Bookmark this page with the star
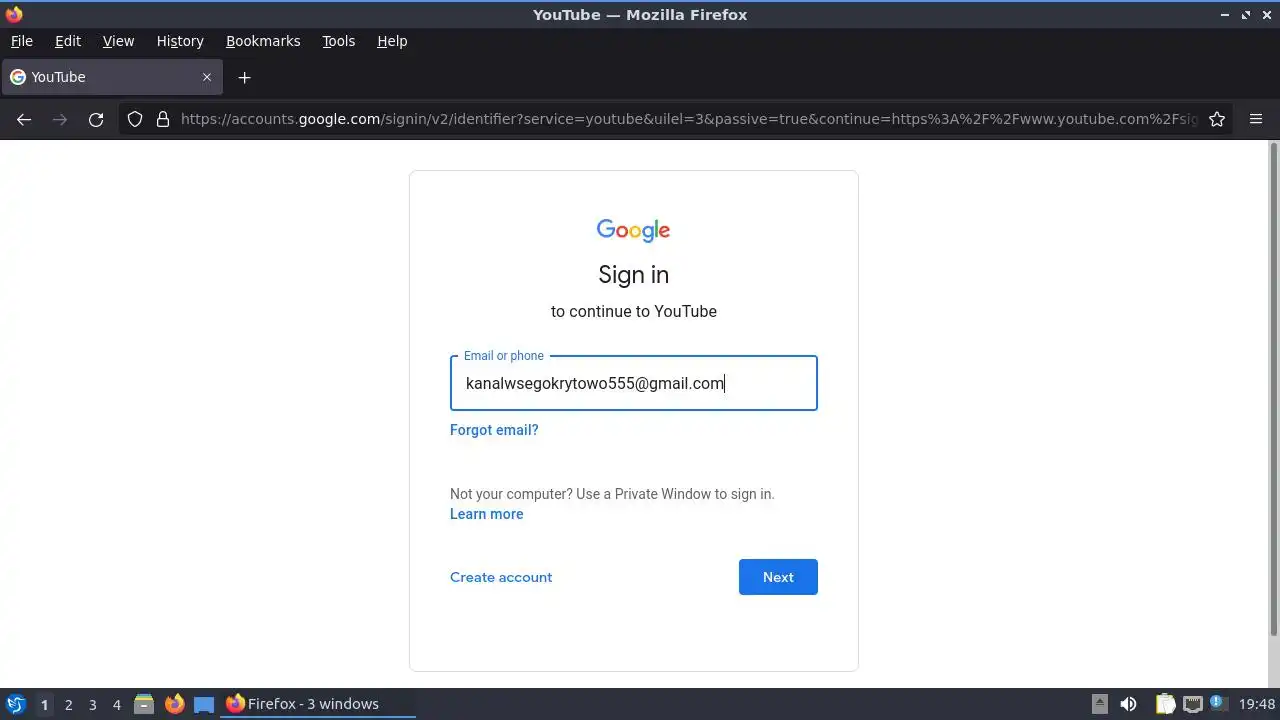Screen dimensions: 1280x720 (x=1217, y=119)
